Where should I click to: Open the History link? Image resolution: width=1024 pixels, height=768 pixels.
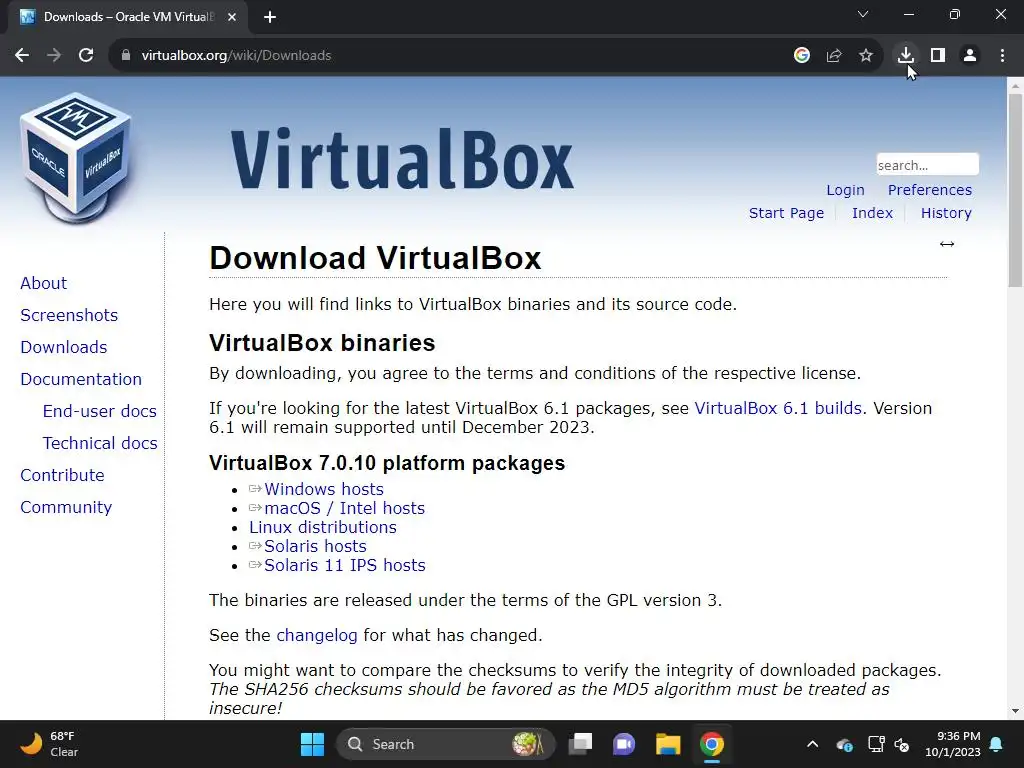tap(946, 213)
